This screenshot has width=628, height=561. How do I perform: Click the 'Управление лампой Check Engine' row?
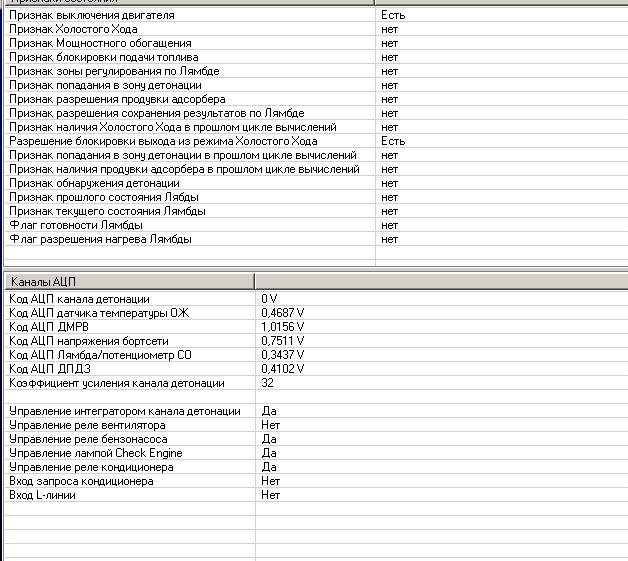(x=95, y=453)
